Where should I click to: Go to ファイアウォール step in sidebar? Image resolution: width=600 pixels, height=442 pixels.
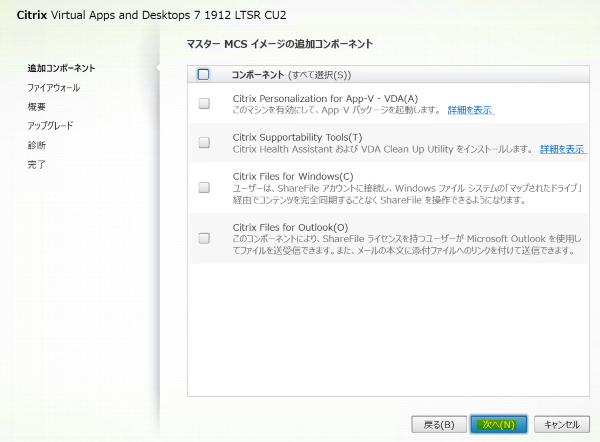point(54,88)
